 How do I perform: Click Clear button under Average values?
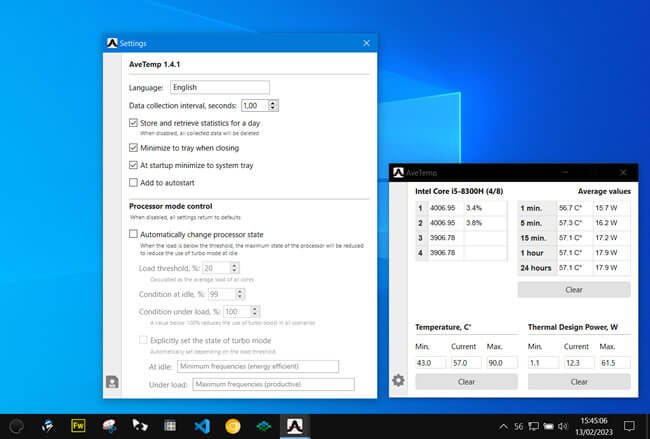tap(574, 290)
